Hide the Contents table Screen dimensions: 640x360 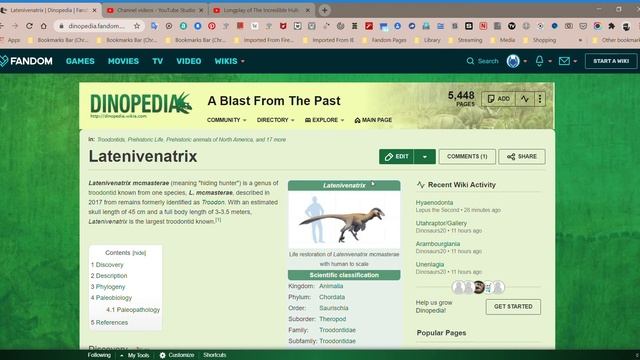pos(139,253)
